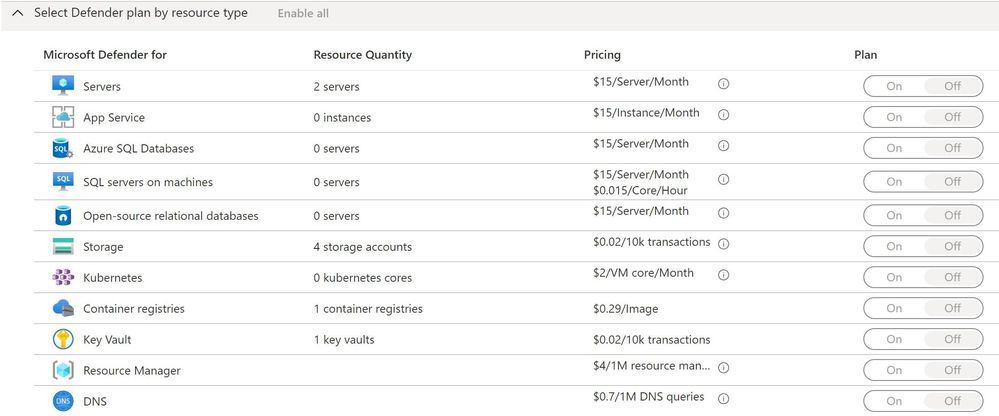Select the Resource Manager row label
The width and height of the screenshot is (999, 416).
point(132,371)
